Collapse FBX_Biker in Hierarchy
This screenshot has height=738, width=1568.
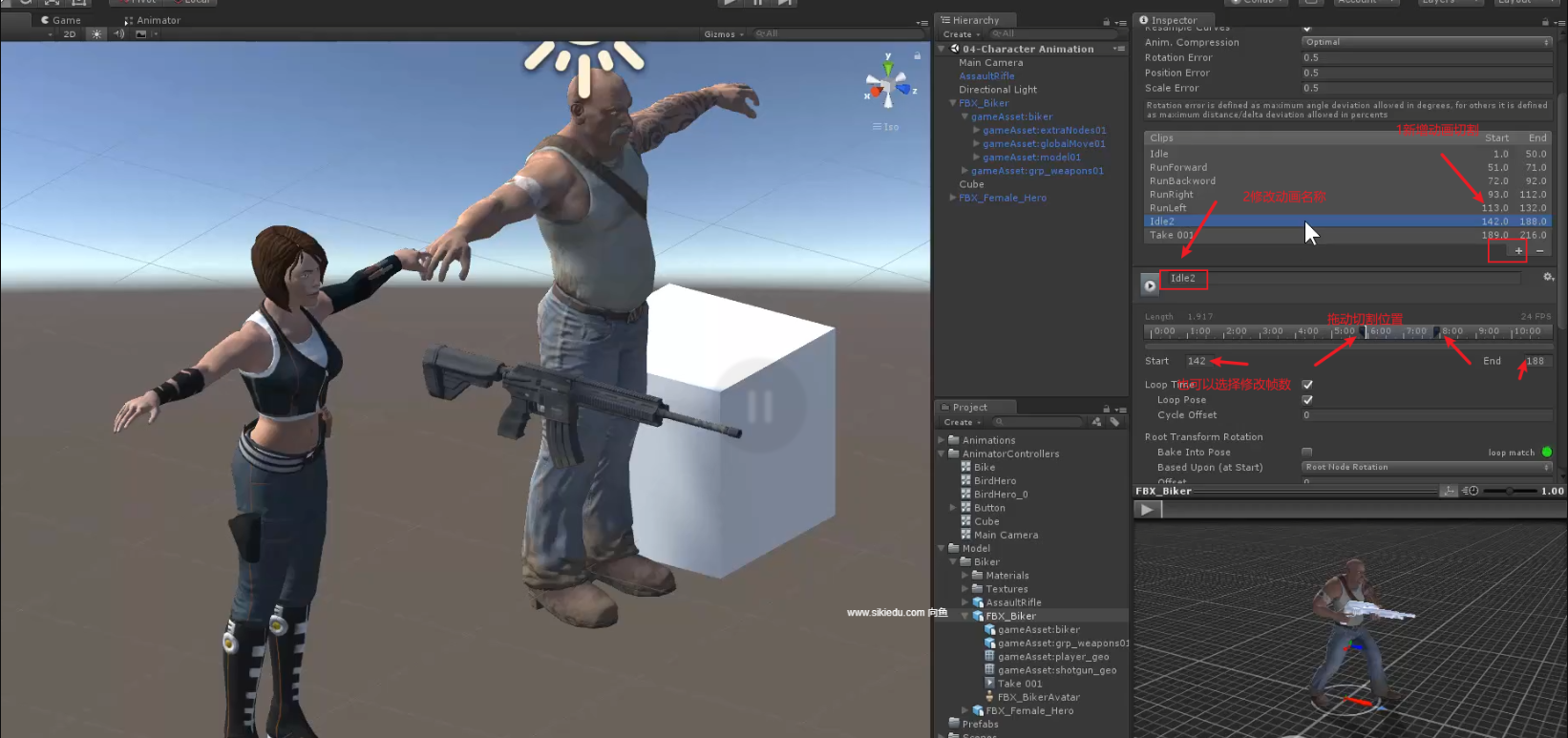tap(952, 103)
